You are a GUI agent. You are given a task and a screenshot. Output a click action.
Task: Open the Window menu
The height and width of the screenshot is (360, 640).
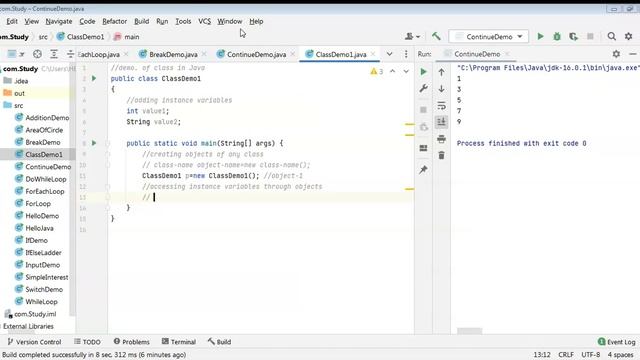229,21
